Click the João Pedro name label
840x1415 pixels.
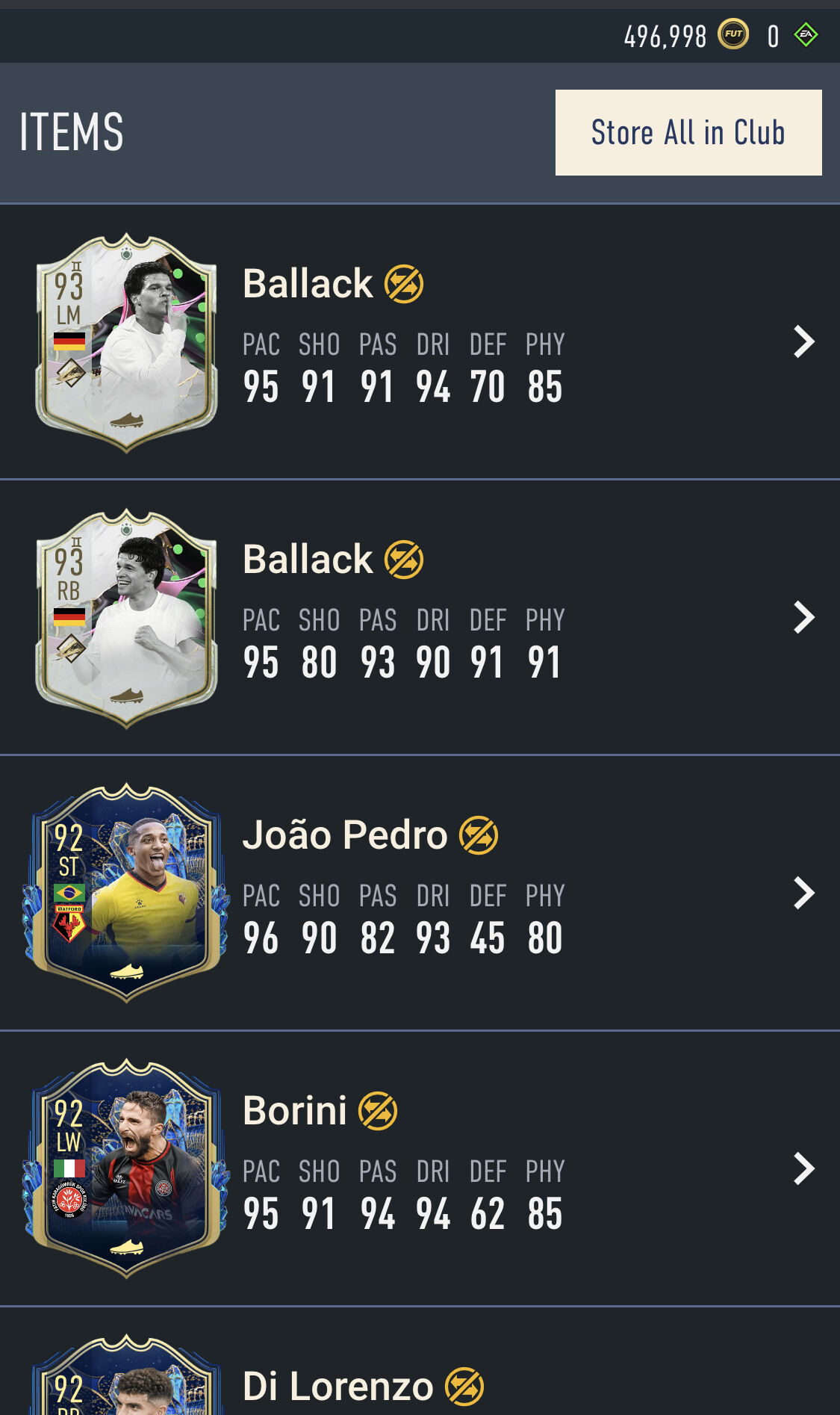[345, 835]
